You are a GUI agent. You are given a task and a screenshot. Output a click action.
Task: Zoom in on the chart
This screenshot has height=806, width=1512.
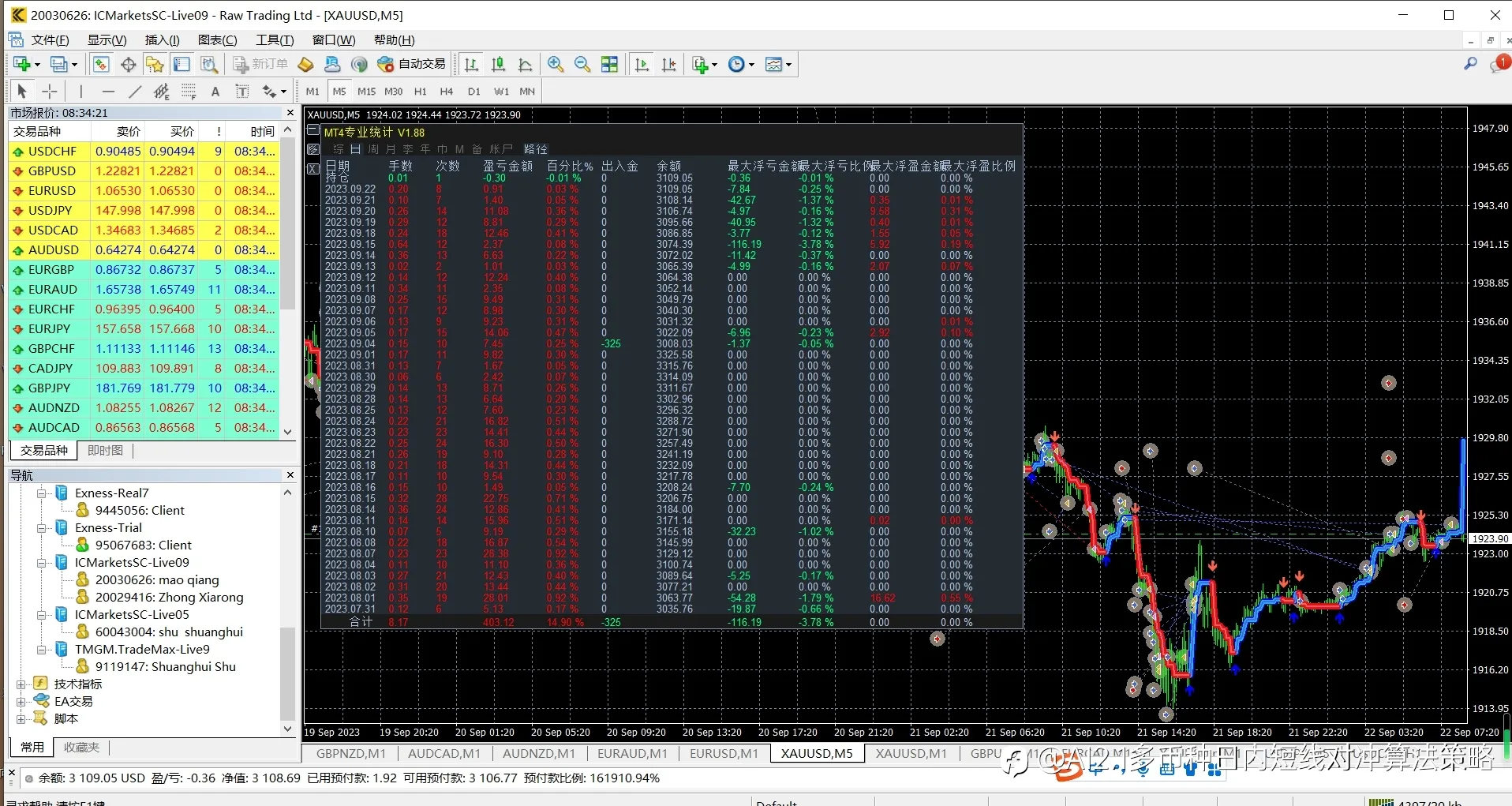556,64
